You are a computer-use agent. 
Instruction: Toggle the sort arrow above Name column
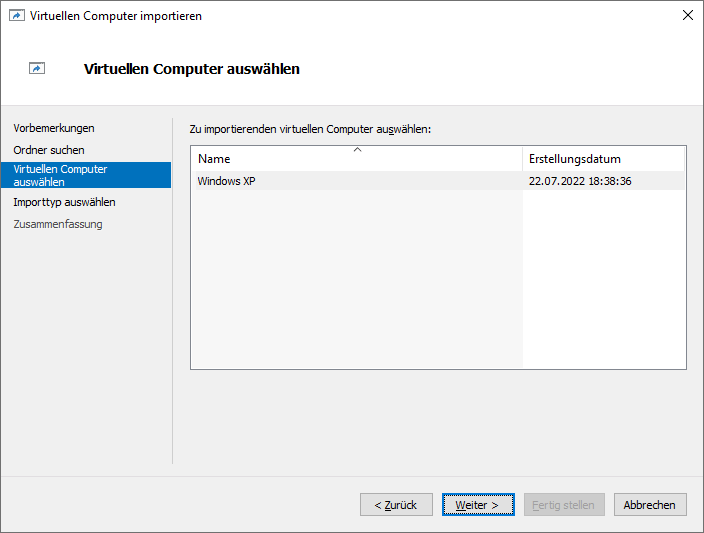pos(357,150)
